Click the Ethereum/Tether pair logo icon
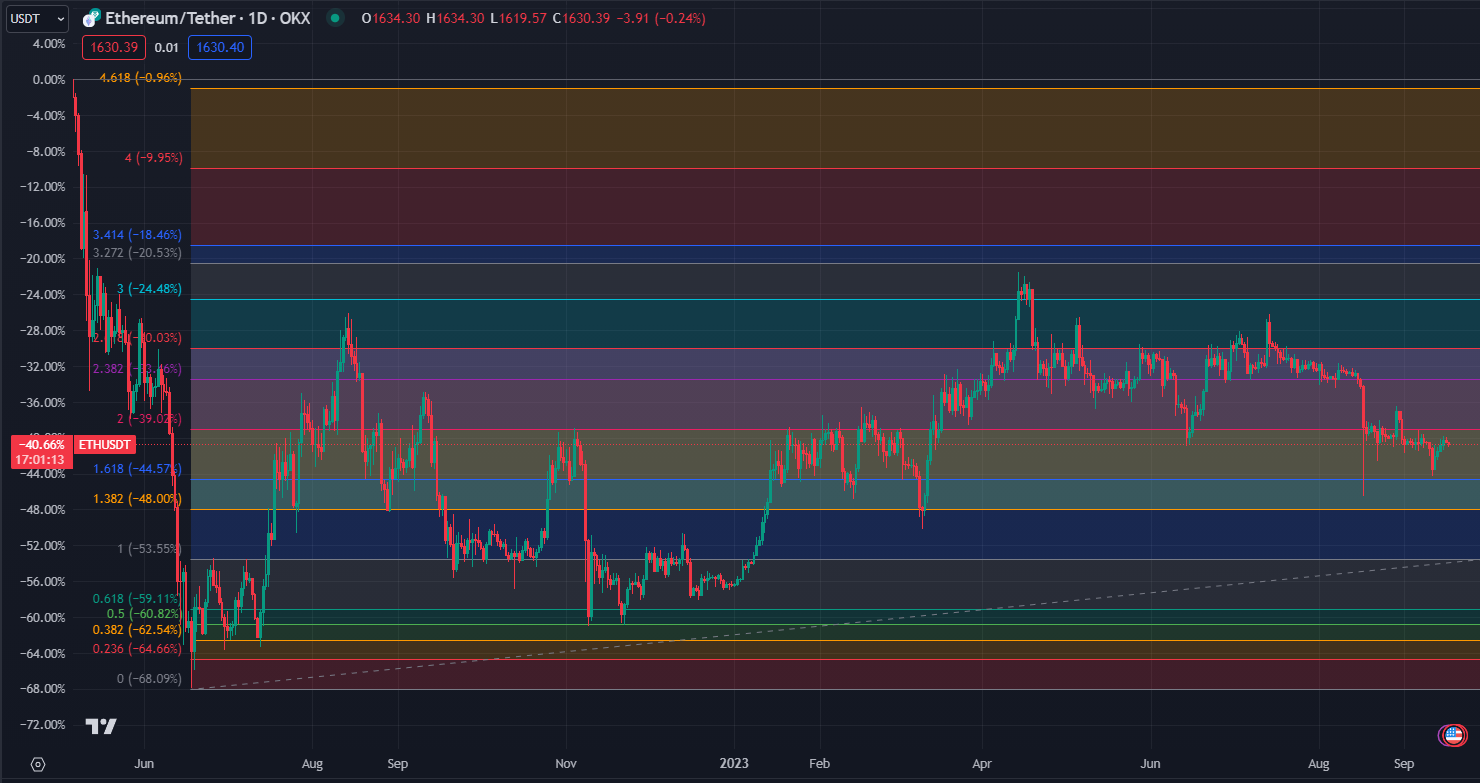The width and height of the screenshot is (1480, 783). pos(92,18)
